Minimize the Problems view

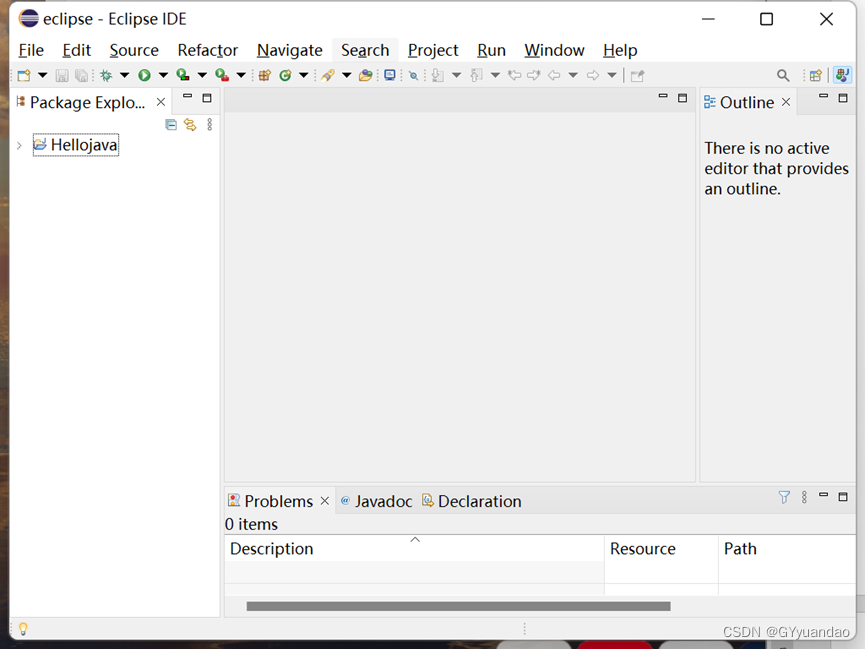click(823, 495)
